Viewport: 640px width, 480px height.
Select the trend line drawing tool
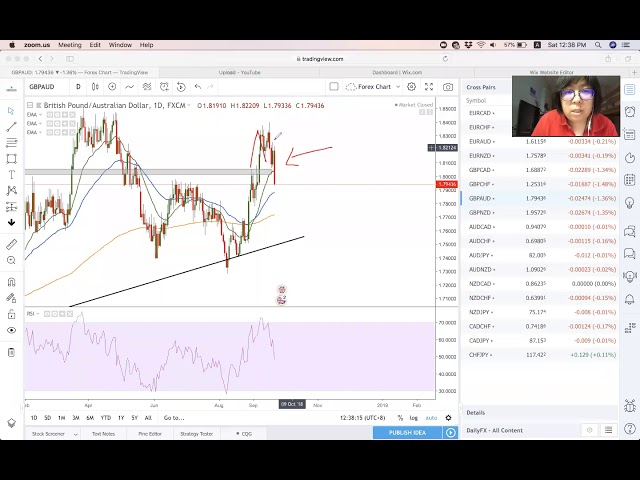pyautogui.click(x=11, y=127)
